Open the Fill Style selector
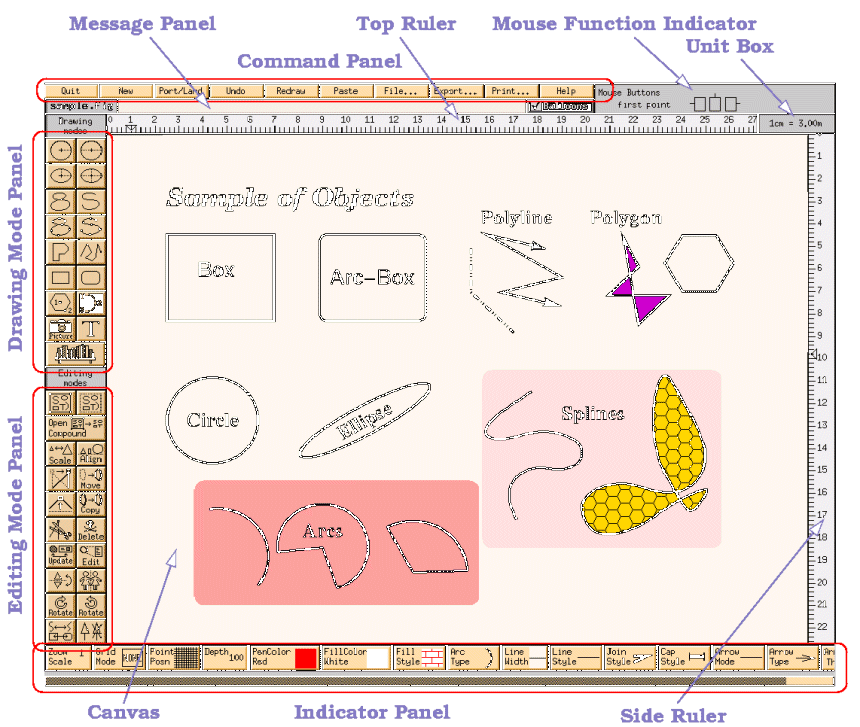Screen dimensions: 860x727 coord(418,657)
